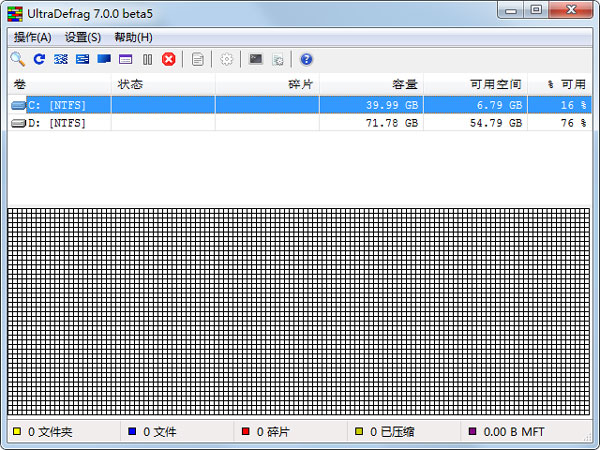Click the UltraDefrag title bar app icon

(x=15, y=14)
